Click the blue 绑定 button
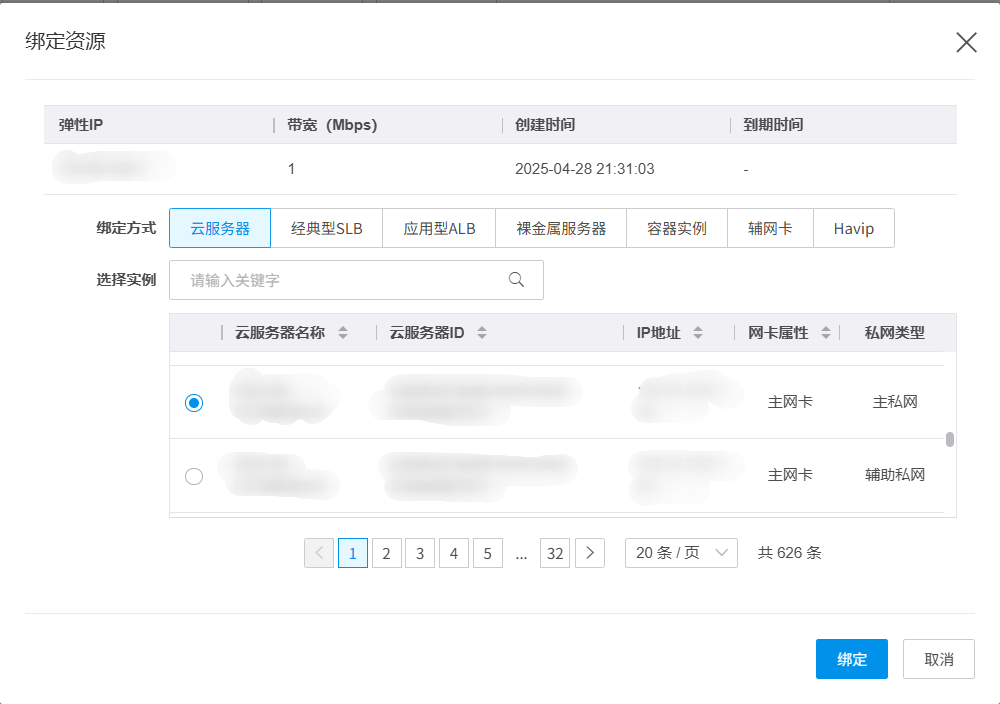Viewport: 1000px width, 704px height. (851, 659)
